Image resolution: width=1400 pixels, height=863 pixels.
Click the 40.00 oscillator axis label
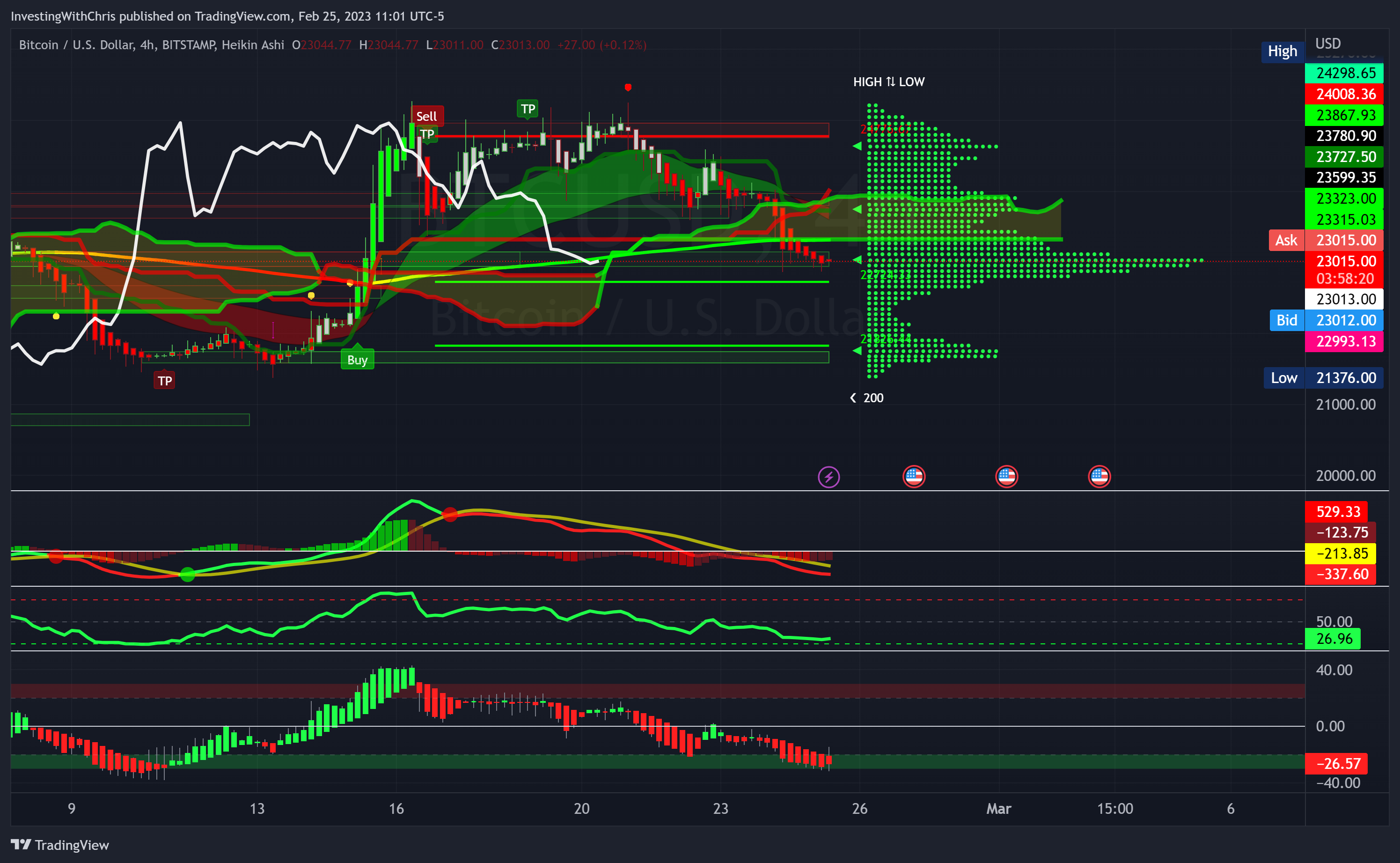(1334, 670)
